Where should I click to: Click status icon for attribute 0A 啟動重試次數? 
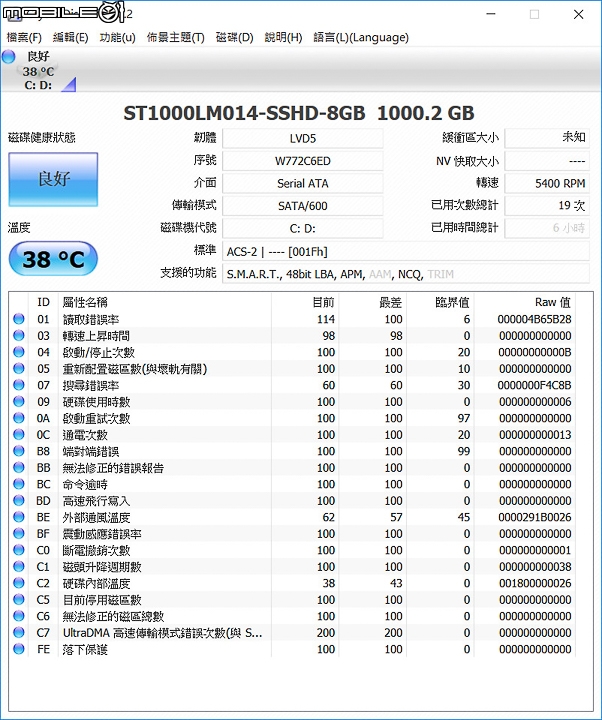click(19, 418)
